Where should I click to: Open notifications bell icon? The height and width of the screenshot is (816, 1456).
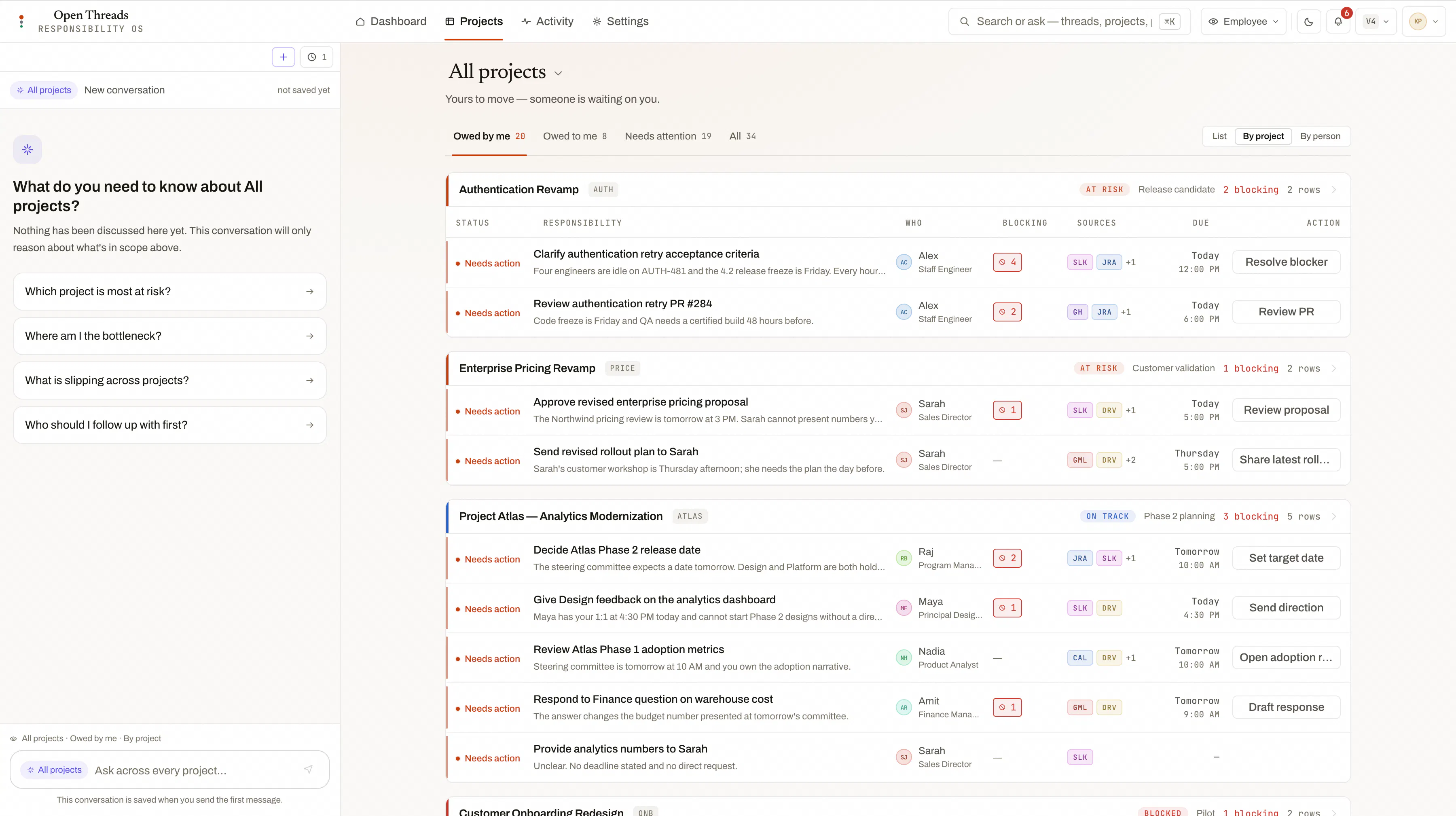click(x=1338, y=21)
